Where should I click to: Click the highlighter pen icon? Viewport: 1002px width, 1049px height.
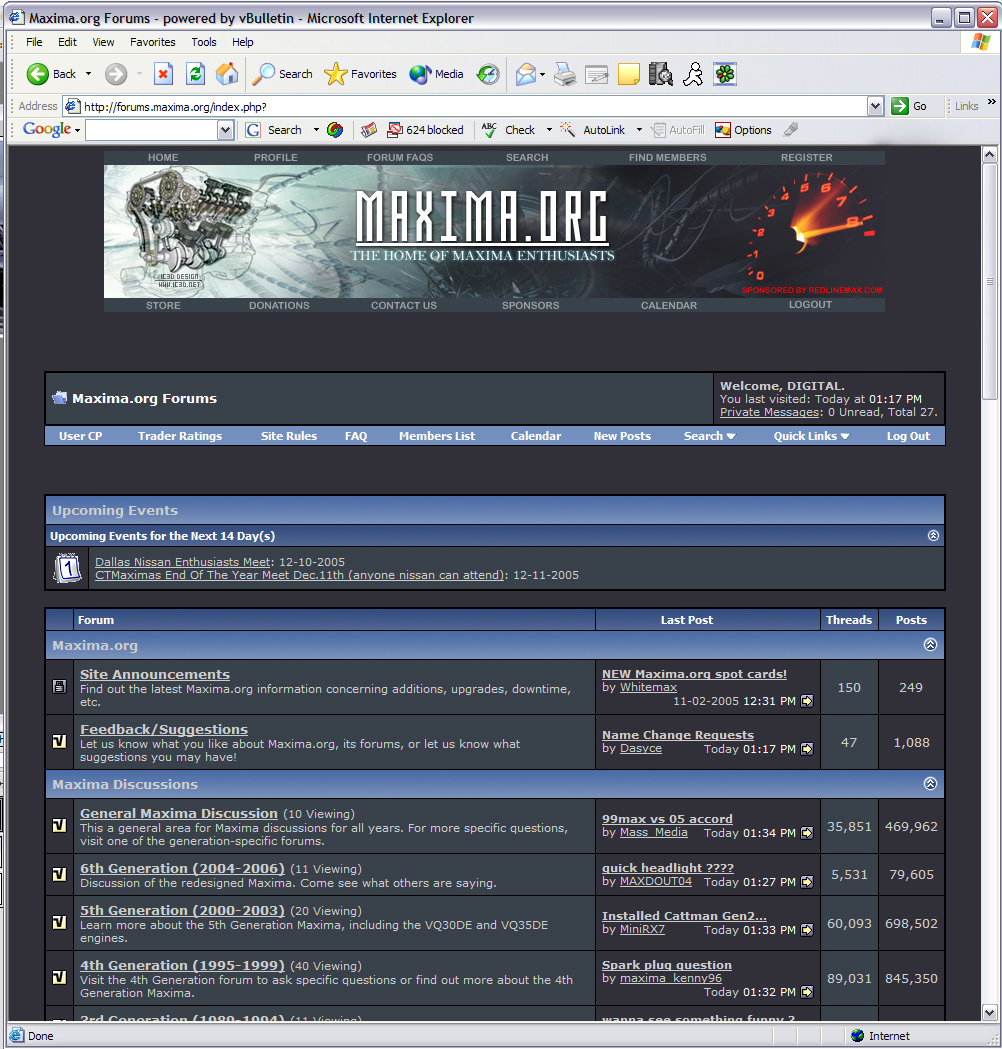pyautogui.click(x=791, y=129)
